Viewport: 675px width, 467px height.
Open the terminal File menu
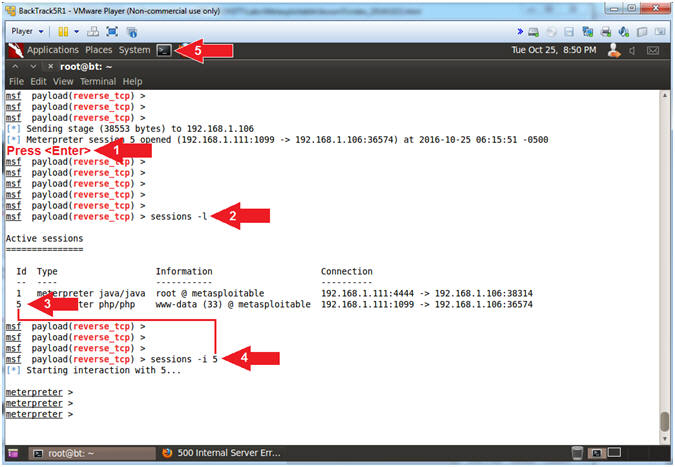(x=16, y=81)
